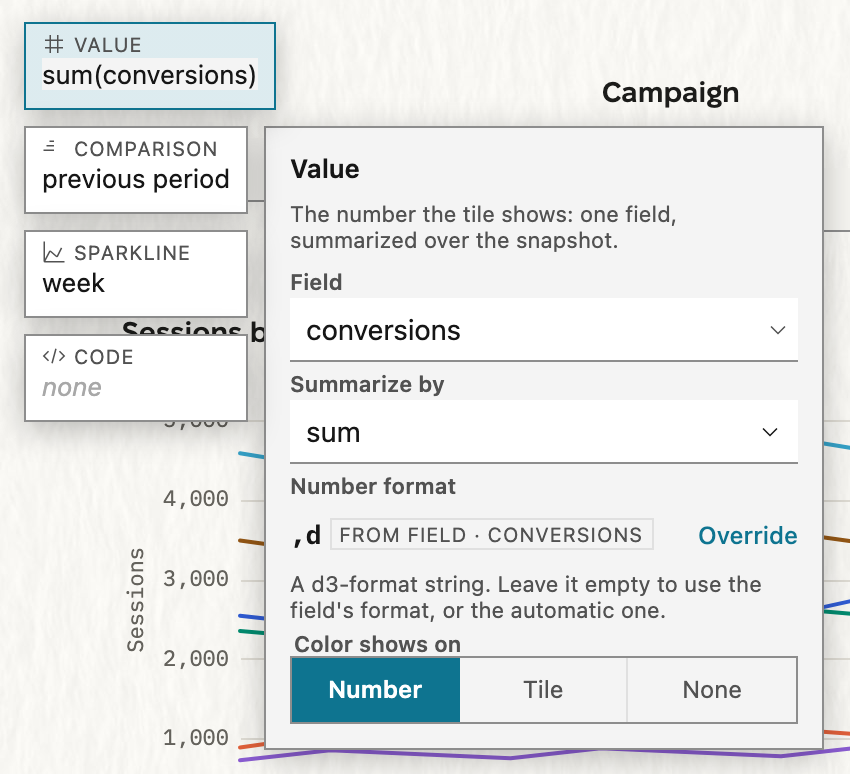Image resolution: width=850 pixels, height=774 pixels.
Task: Click the Override number format link
Action: [748, 536]
